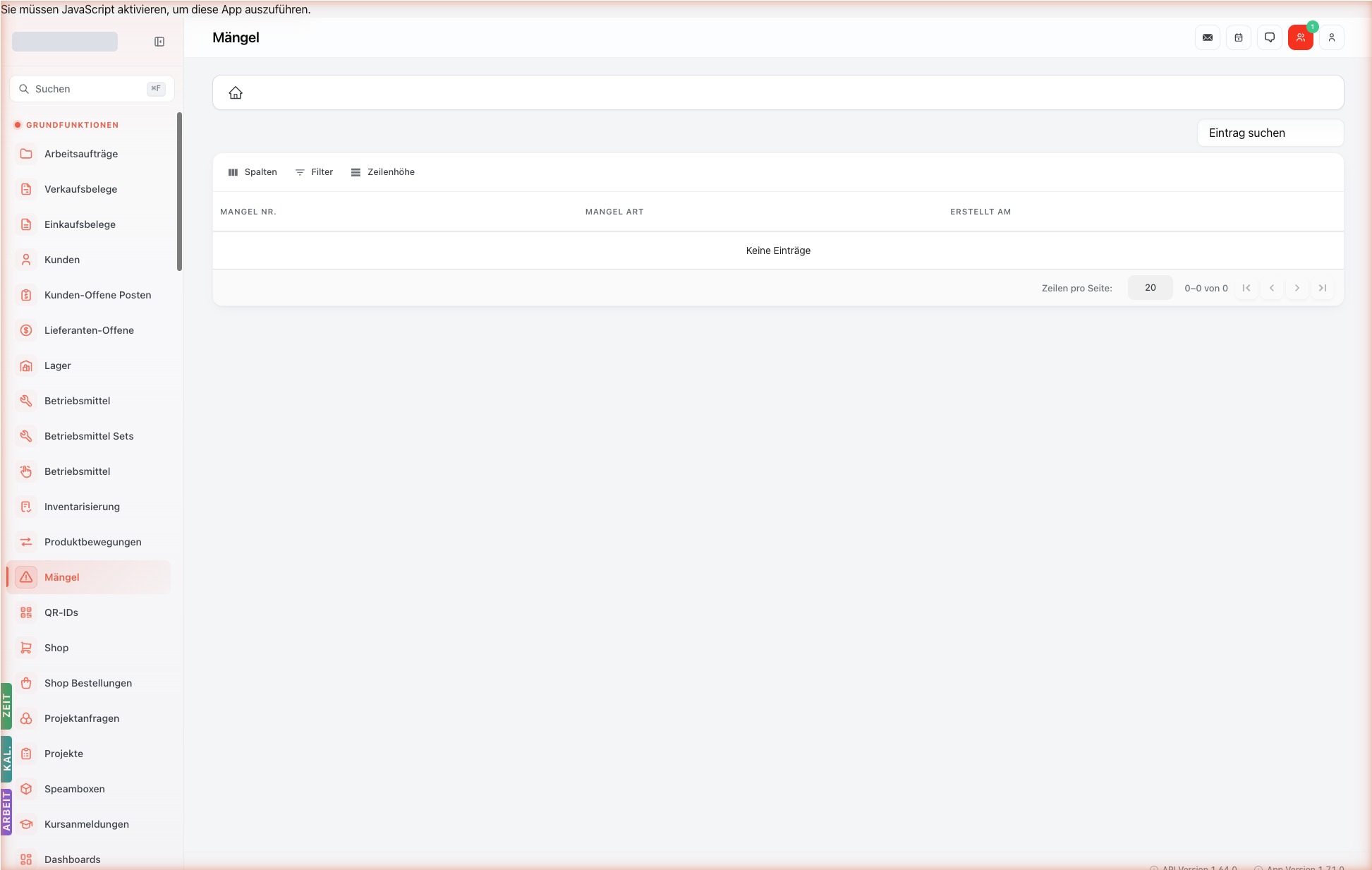Go to Kunden in the sidebar

tap(89, 260)
